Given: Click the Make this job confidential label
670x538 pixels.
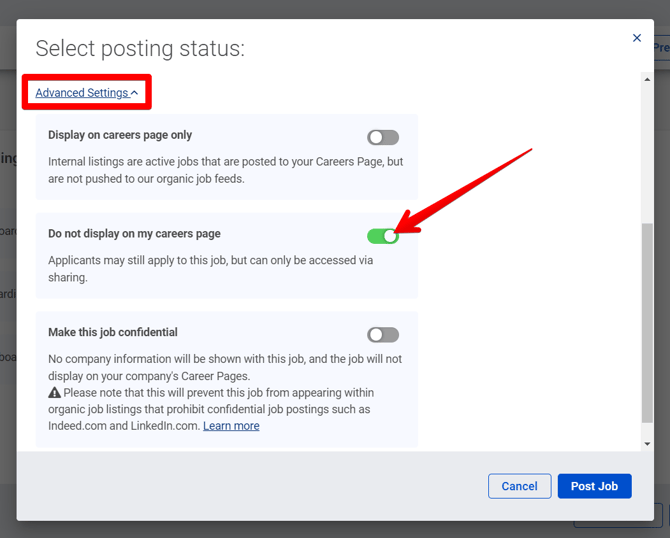Looking at the screenshot, I should [112, 333].
